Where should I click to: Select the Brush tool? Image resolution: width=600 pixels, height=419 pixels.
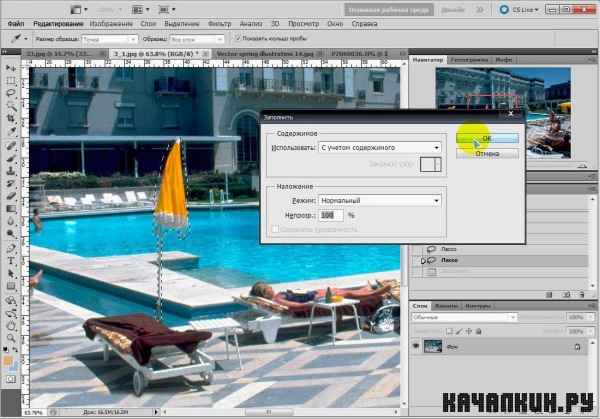click(x=11, y=158)
